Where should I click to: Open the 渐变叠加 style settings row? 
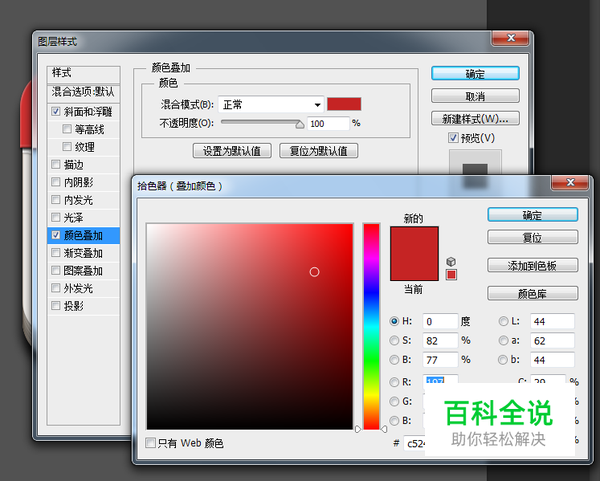click(x=83, y=253)
